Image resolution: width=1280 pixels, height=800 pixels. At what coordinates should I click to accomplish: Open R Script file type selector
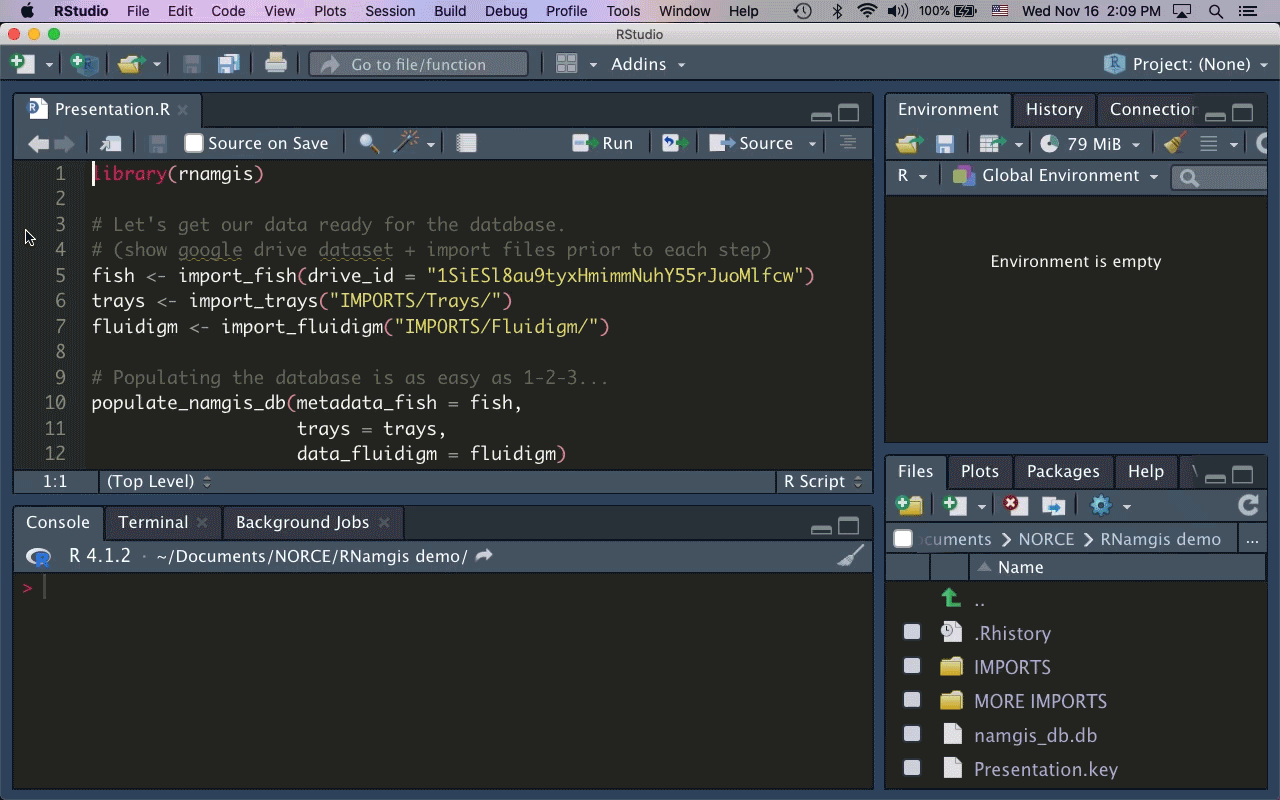(822, 481)
